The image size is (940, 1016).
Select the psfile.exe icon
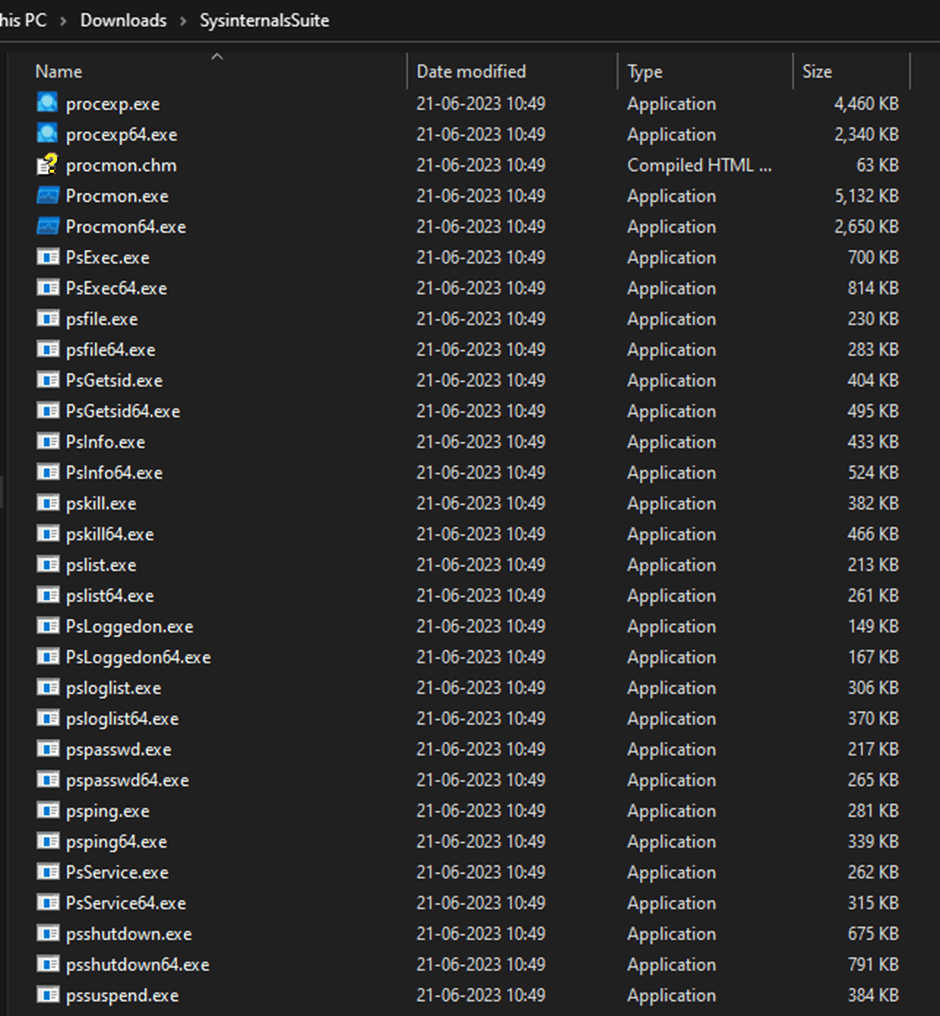point(47,318)
